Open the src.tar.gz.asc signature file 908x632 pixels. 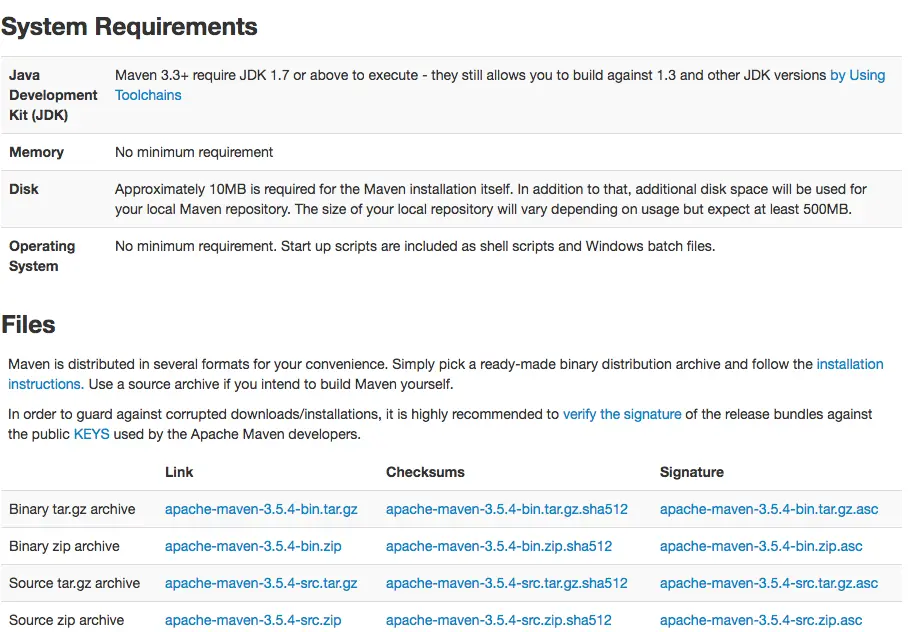(x=768, y=583)
